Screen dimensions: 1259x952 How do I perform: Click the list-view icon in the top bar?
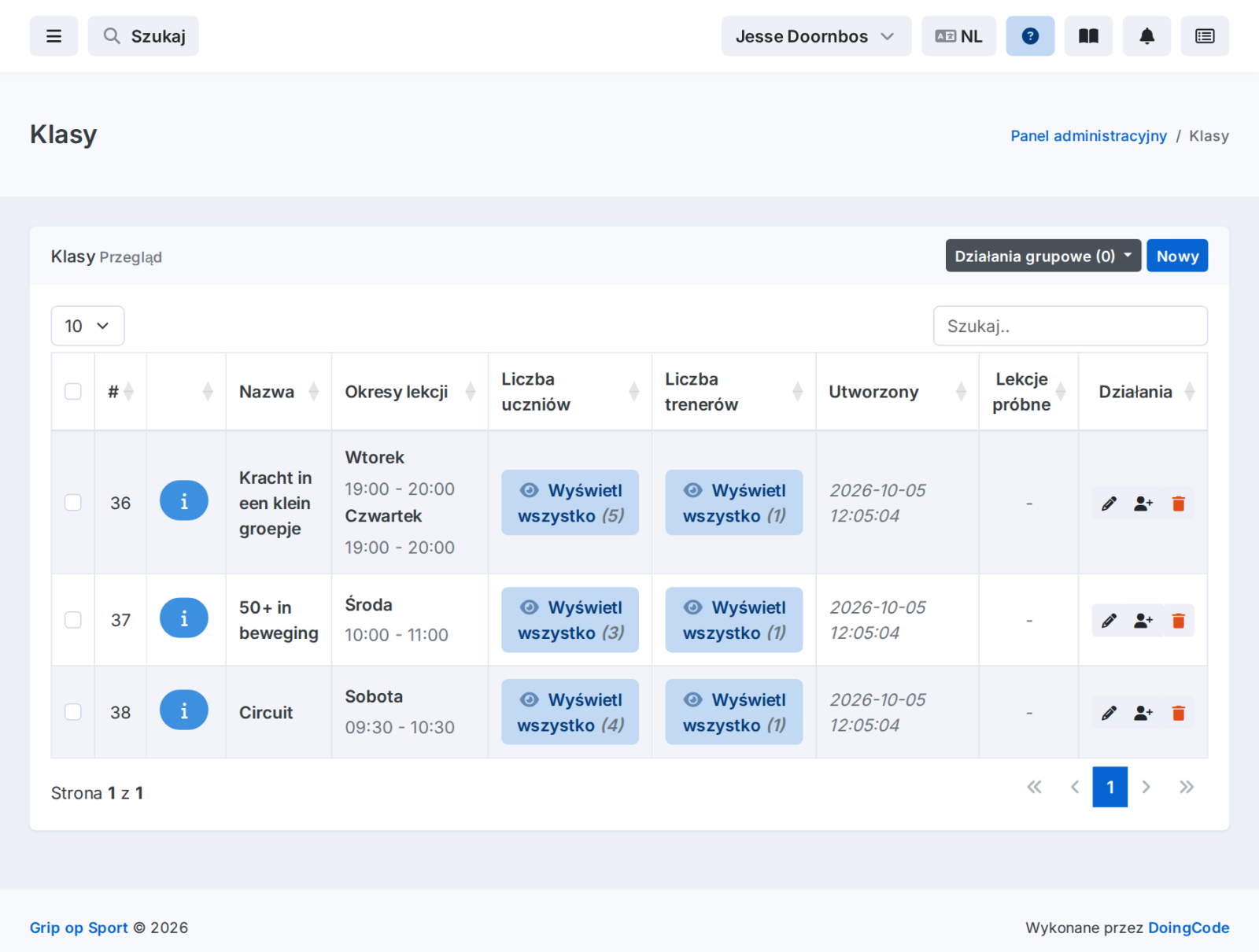point(1205,36)
